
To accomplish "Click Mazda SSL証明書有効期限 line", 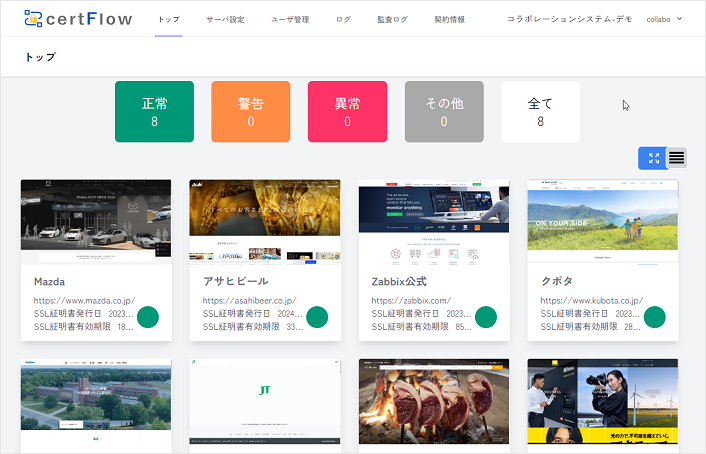I will (x=83, y=327).
